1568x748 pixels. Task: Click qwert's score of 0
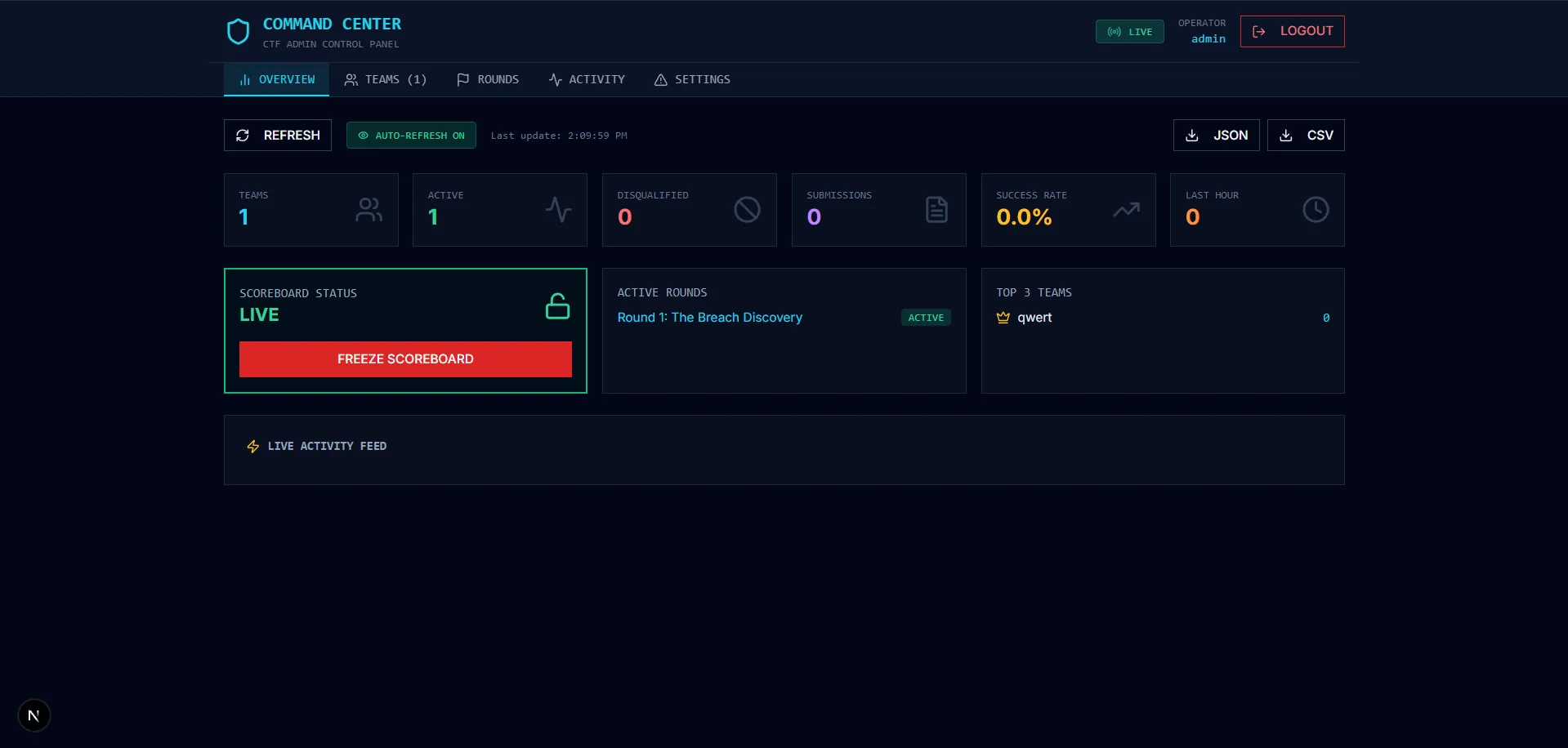point(1326,318)
